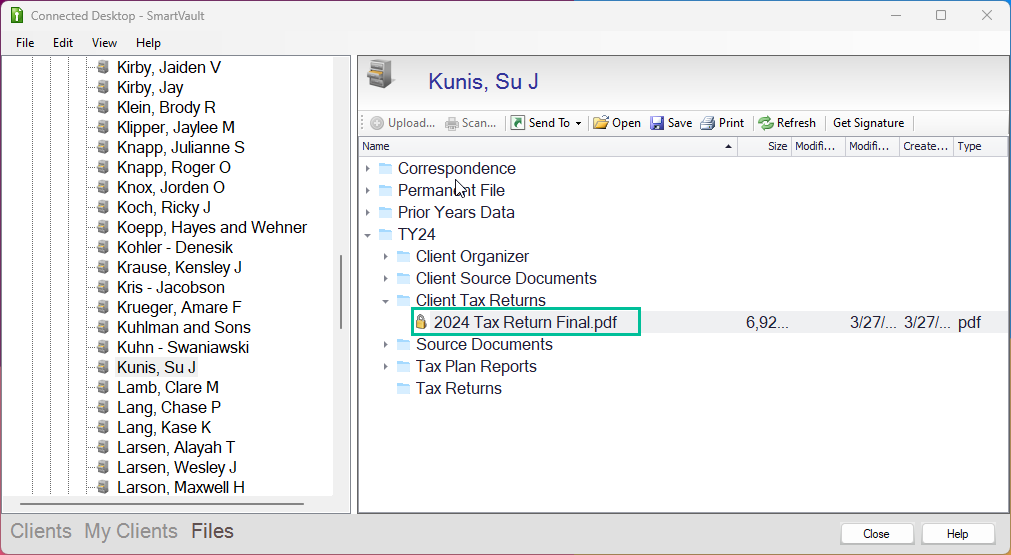Click the vault icon beside Larsen, Wesley J
This screenshot has height=555, width=1011.
[x=102, y=468]
